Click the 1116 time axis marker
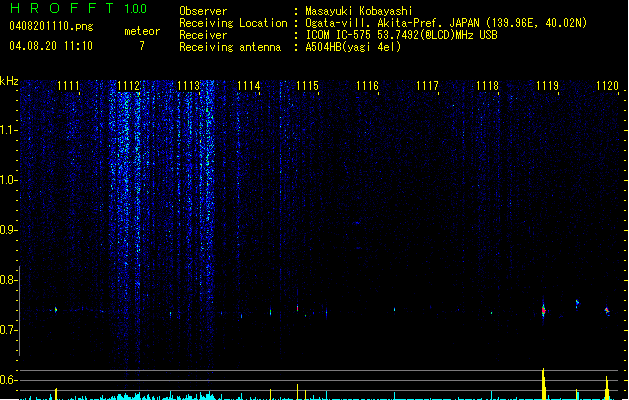The height and width of the screenshot is (400, 629). pos(367,86)
